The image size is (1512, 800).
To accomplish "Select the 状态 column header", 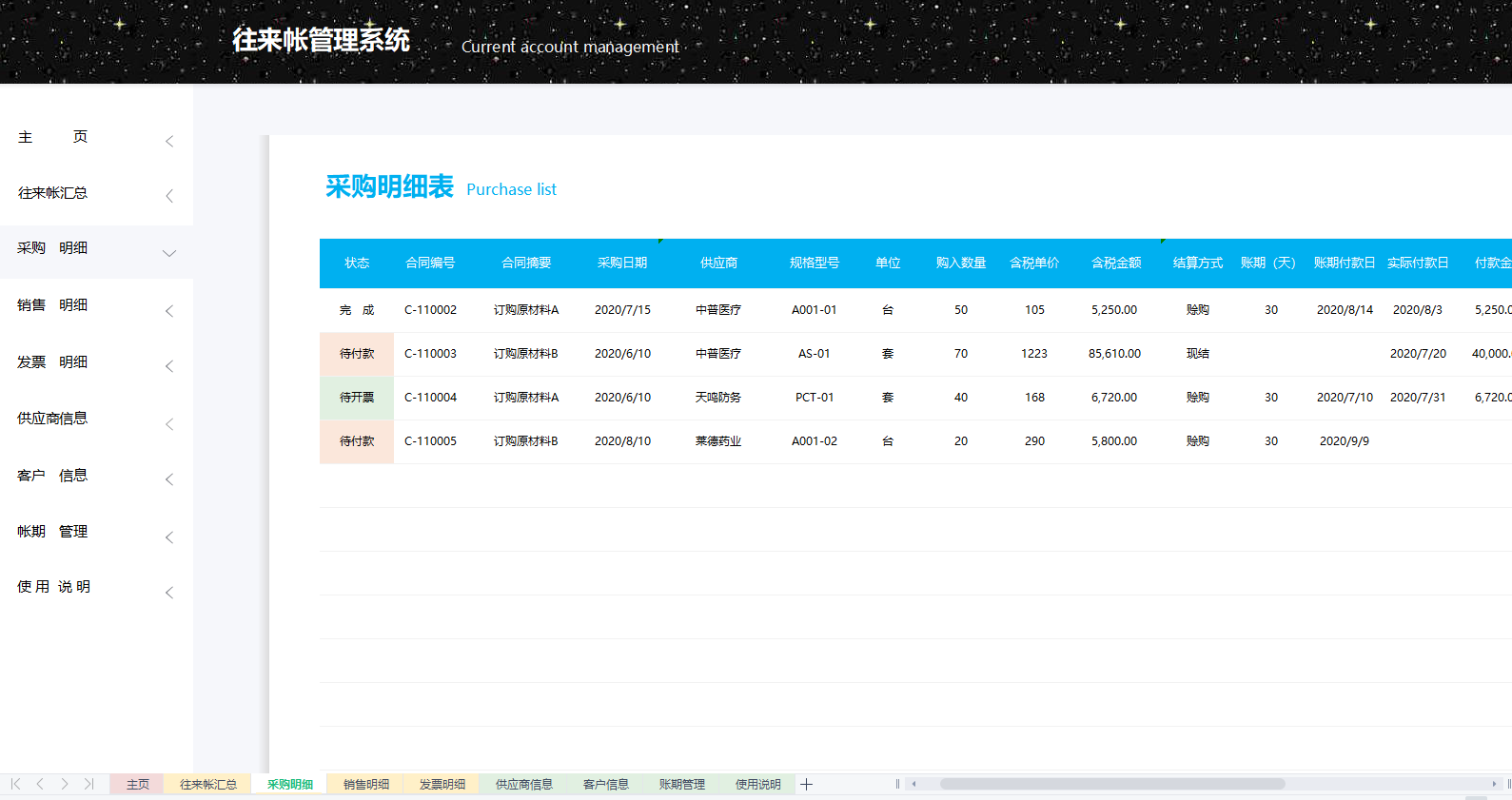I will 357,263.
